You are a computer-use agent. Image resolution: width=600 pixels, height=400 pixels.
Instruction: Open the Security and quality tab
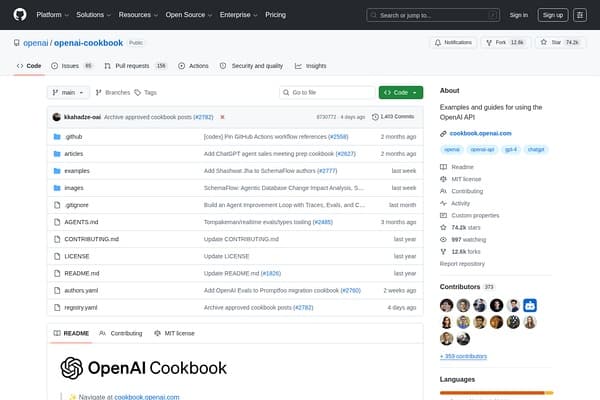[x=251, y=66]
